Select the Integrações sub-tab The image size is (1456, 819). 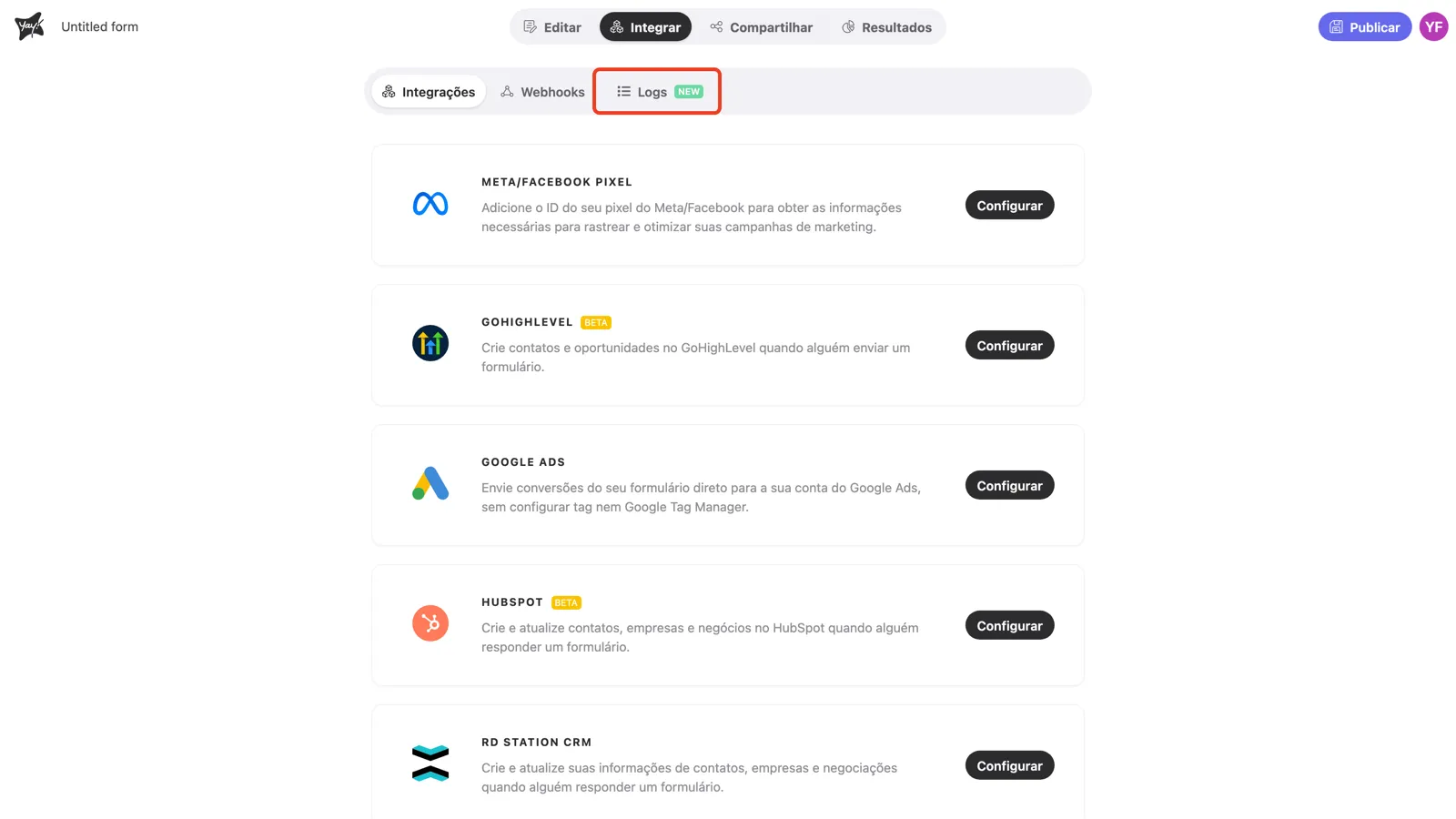tap(429, 92)
